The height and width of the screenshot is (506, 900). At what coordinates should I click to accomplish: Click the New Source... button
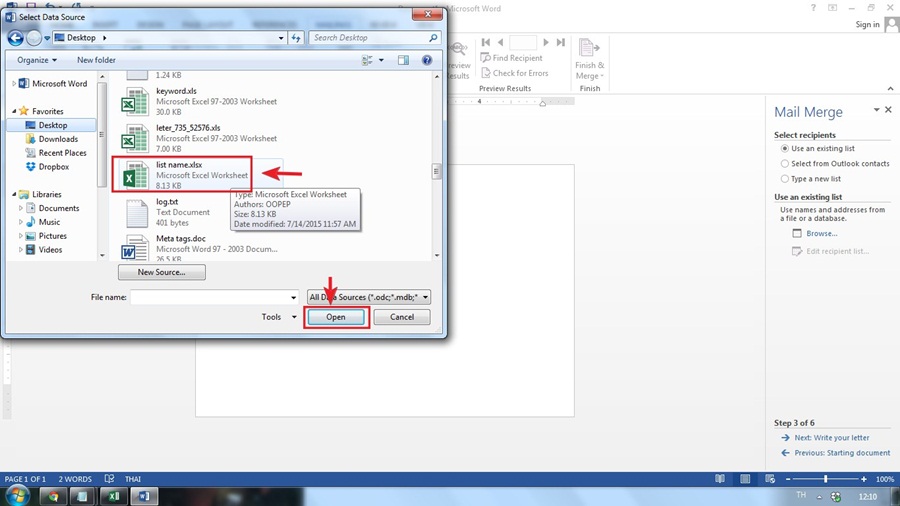point(161,273)
